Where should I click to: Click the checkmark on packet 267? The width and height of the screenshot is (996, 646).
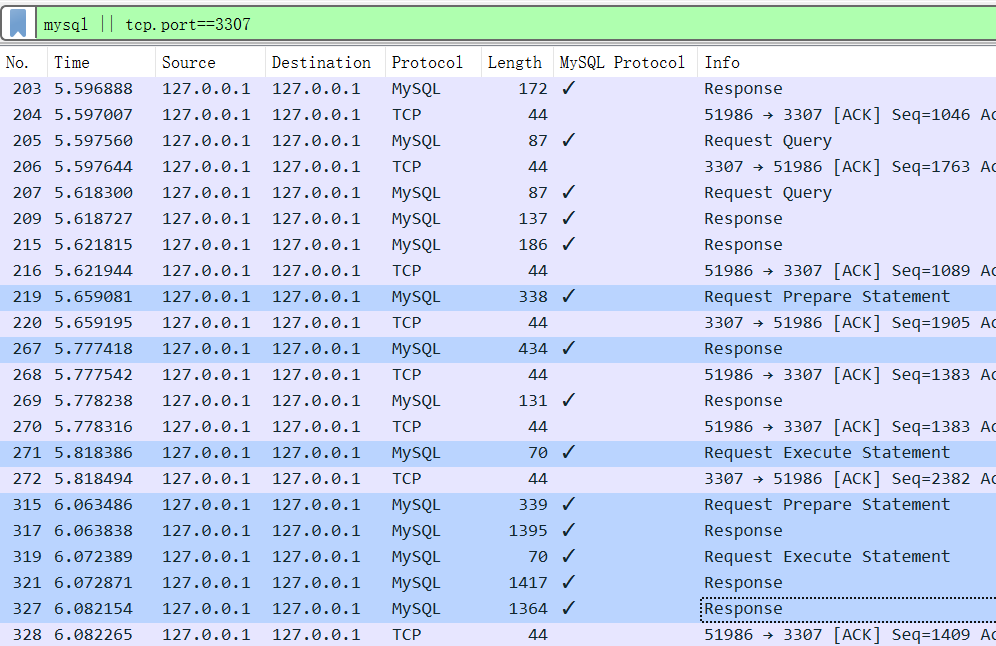pos(568,349)
